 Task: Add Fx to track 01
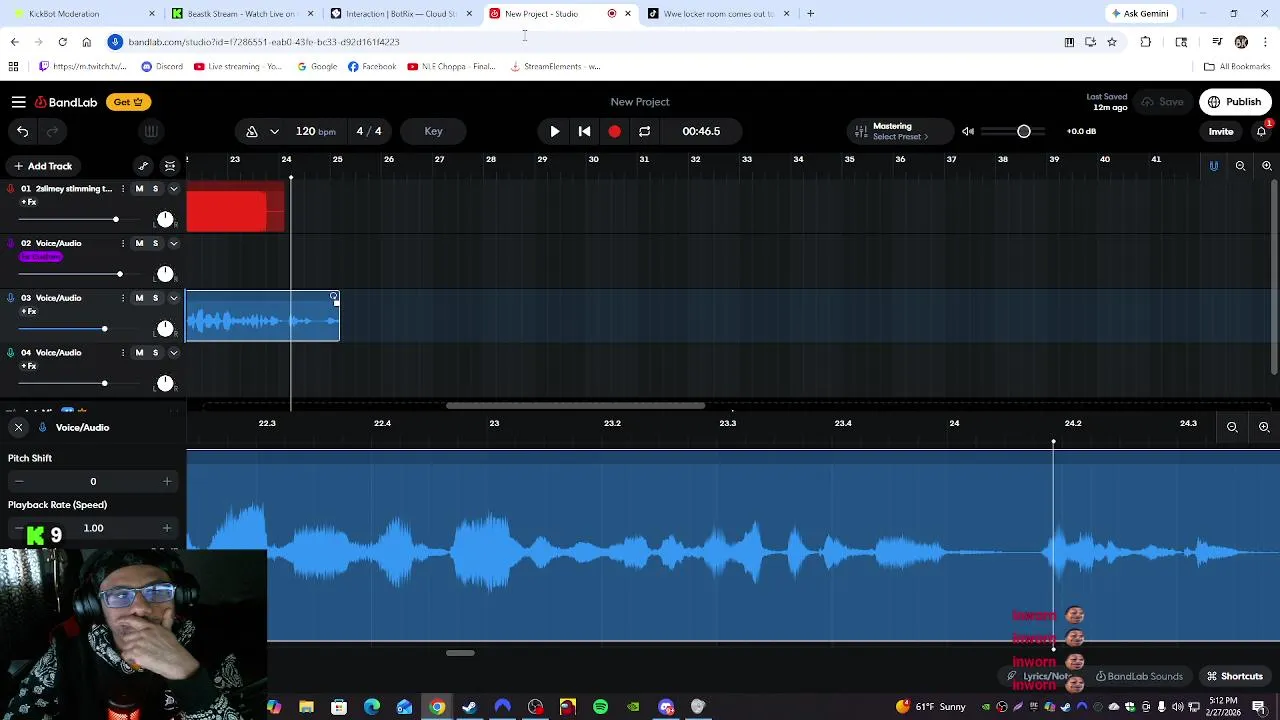click(29, 202)
